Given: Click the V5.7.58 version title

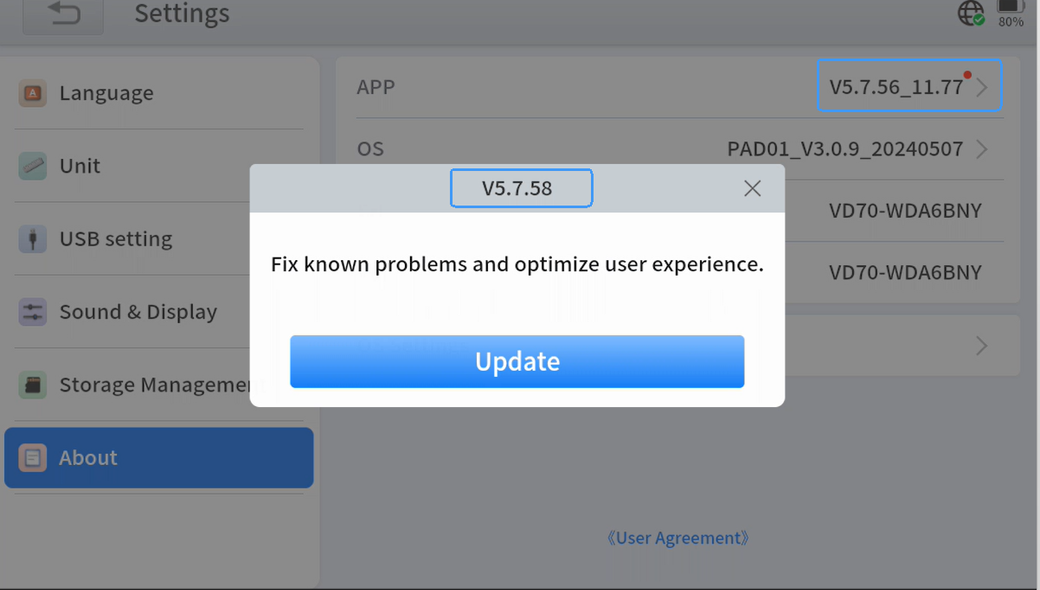Looking at the screenshot, I should (x=517, y=188).
